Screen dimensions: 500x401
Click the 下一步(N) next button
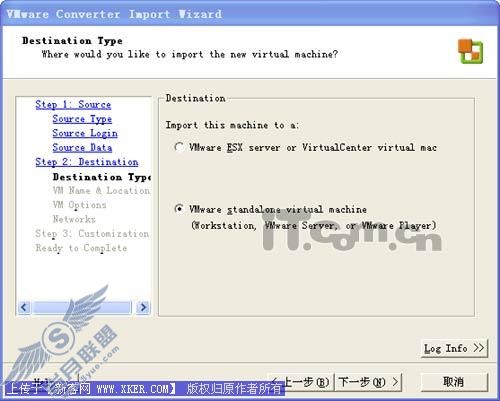(368, 382)
